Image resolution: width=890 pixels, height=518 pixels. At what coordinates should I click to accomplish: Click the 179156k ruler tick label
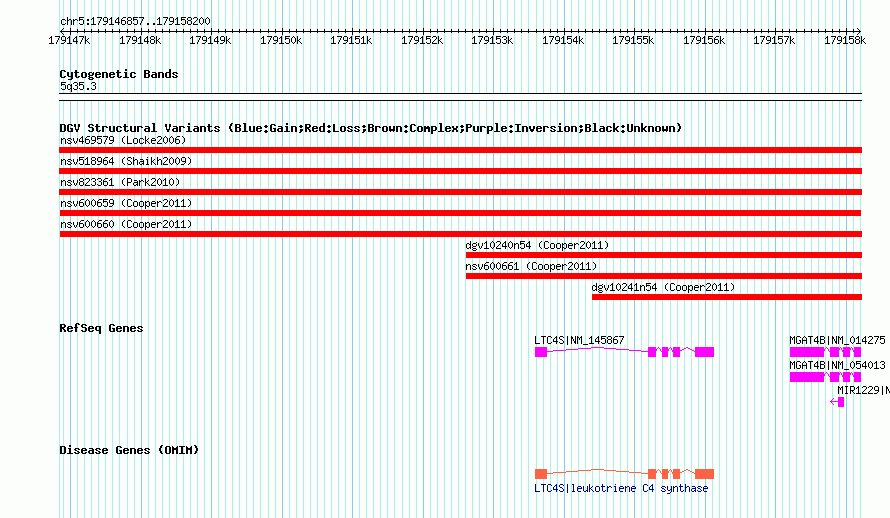click(704, 40)
